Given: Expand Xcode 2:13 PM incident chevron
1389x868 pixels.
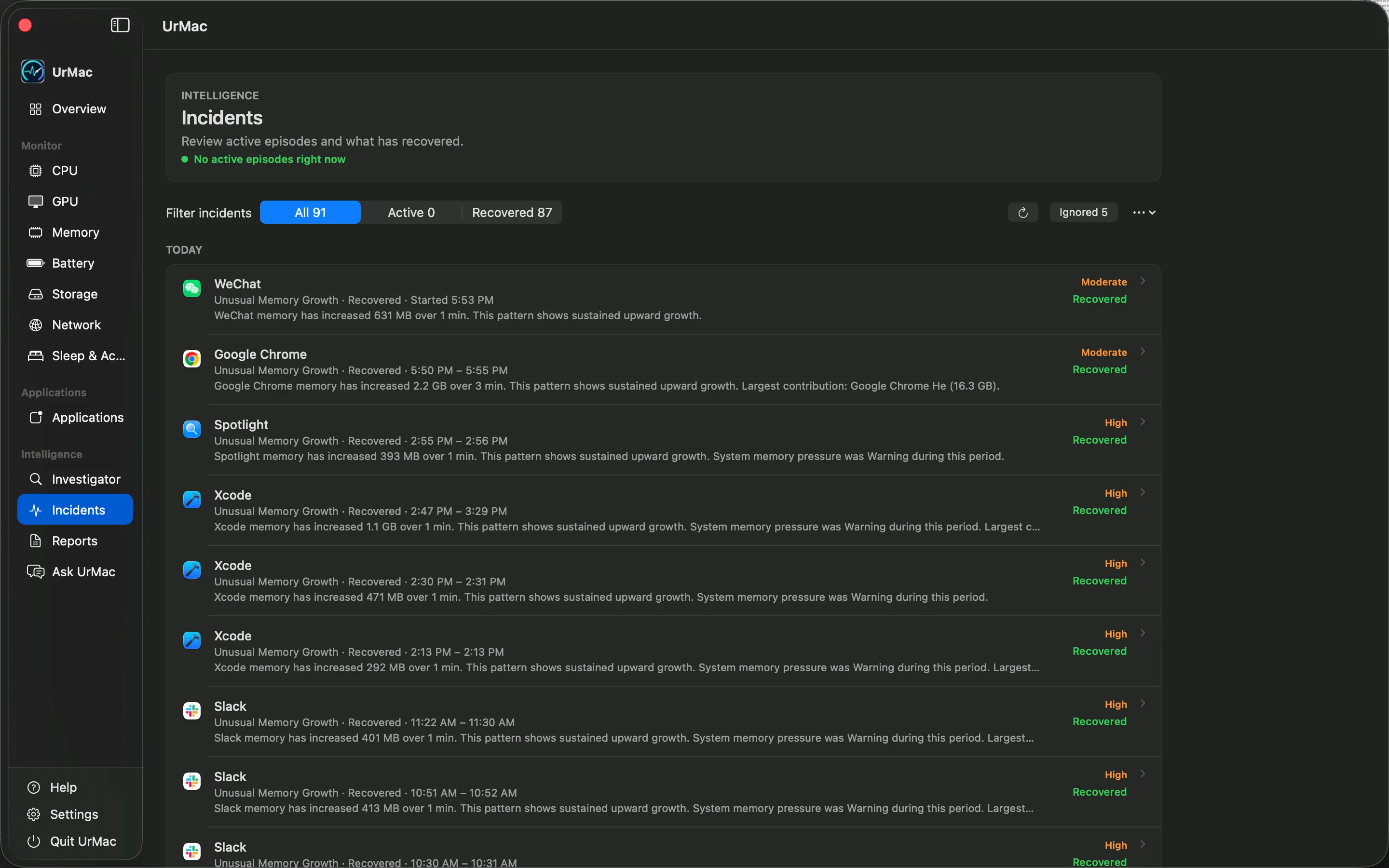Looking at the screenshot, I should (1143, 633).
